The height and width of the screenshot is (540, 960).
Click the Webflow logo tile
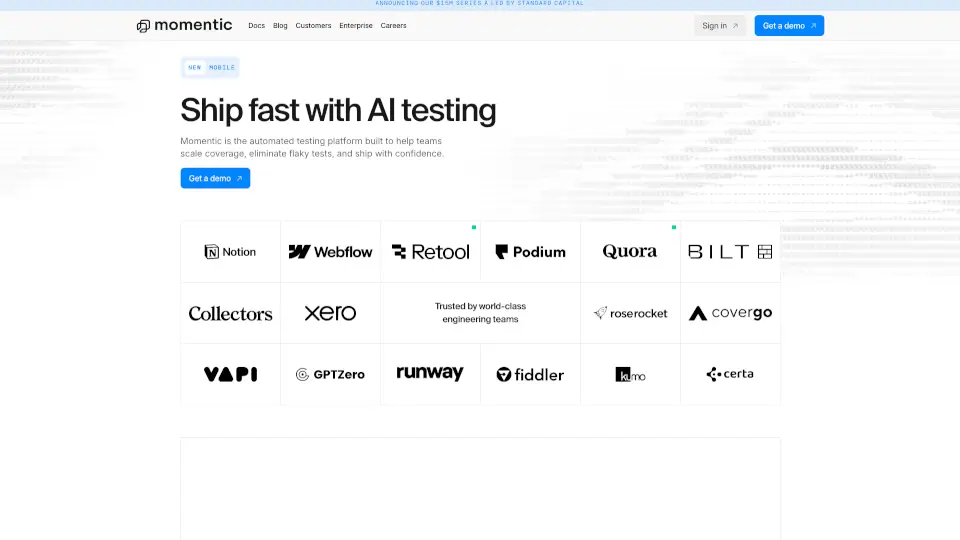(330, 252)
